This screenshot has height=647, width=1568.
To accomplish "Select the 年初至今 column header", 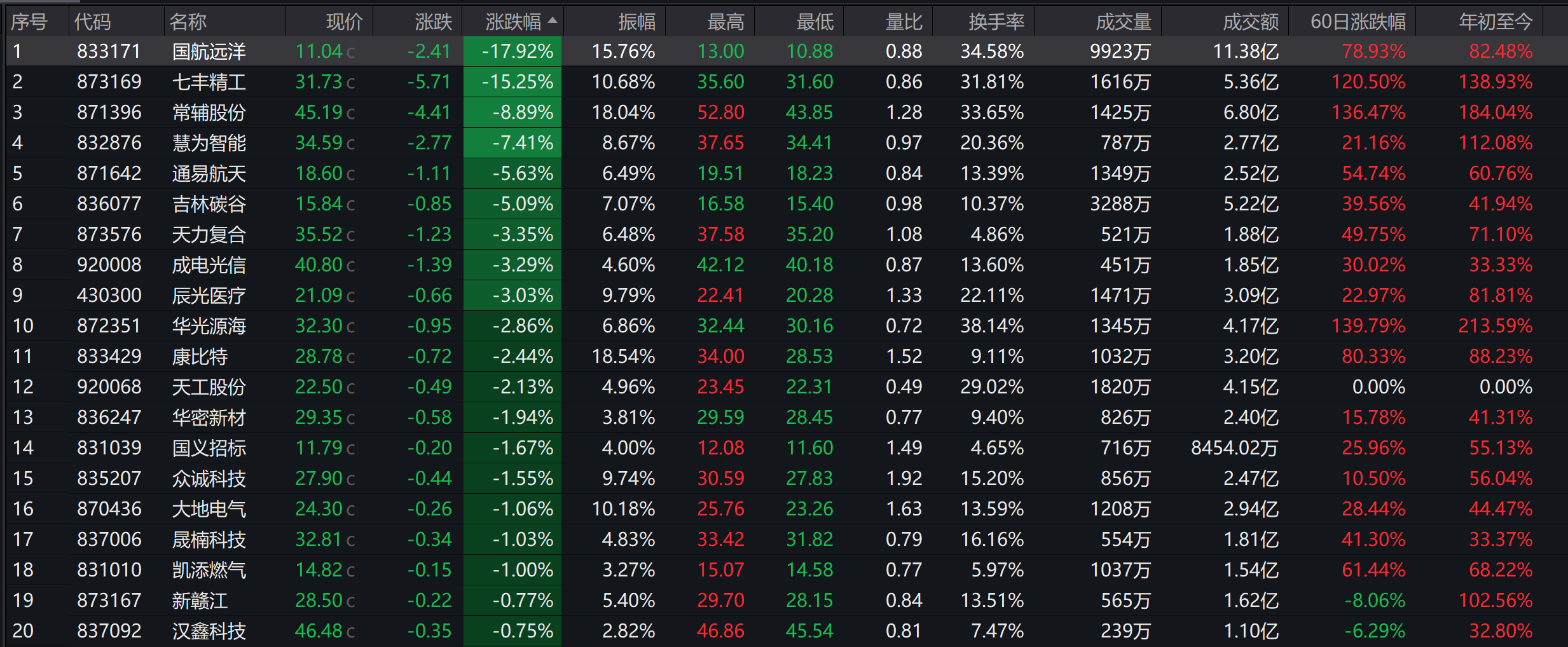I will click(x=1496, y=22).
